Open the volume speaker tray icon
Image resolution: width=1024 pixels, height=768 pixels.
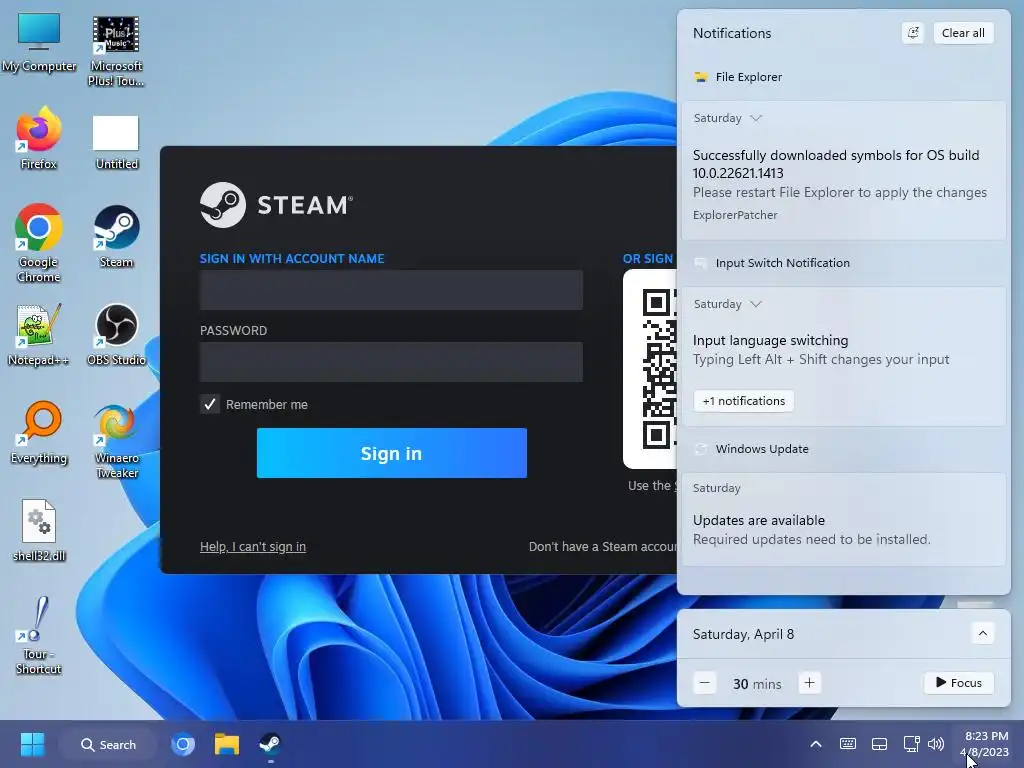tap(936, 744)
